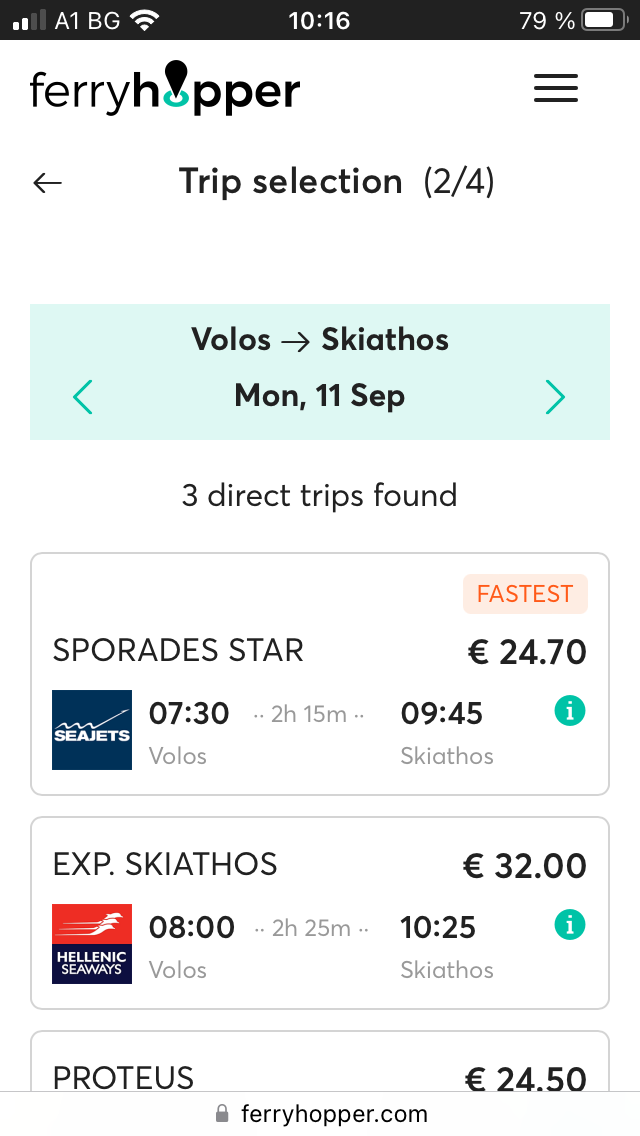Select the Sporades Star trip name
The image size is (640, 1136).
[x=178, y=651]
